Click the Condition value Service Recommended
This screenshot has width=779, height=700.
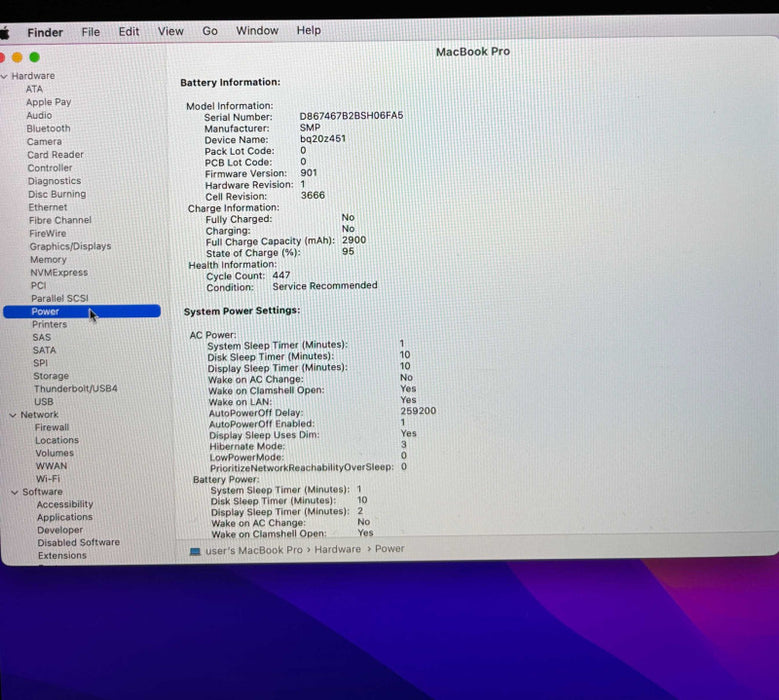pos(325,286)
